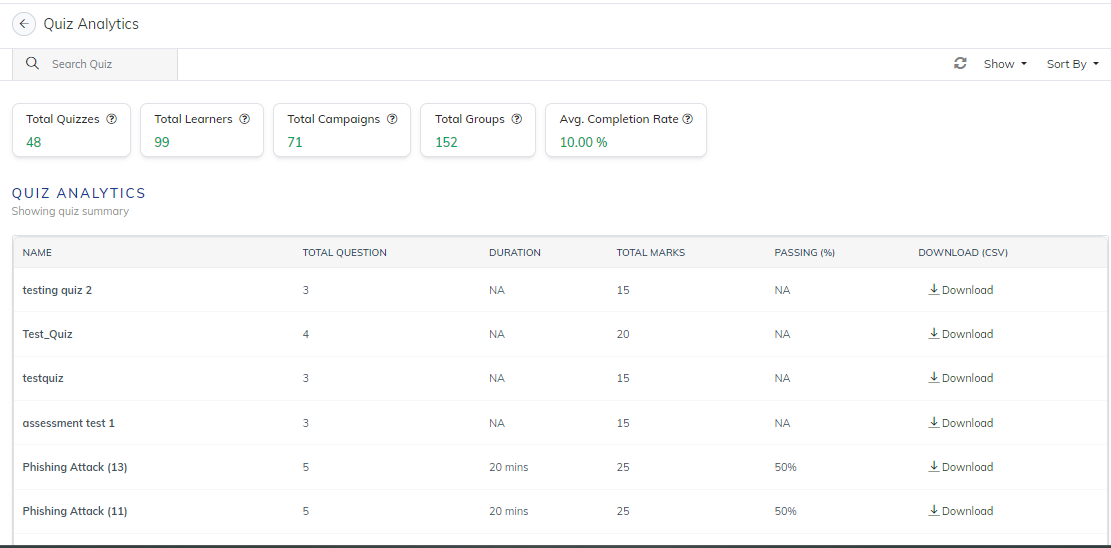Select the assessment test 1 quiz name
The height and width of the screenshot is (548, 1111).
pos(69,423)
